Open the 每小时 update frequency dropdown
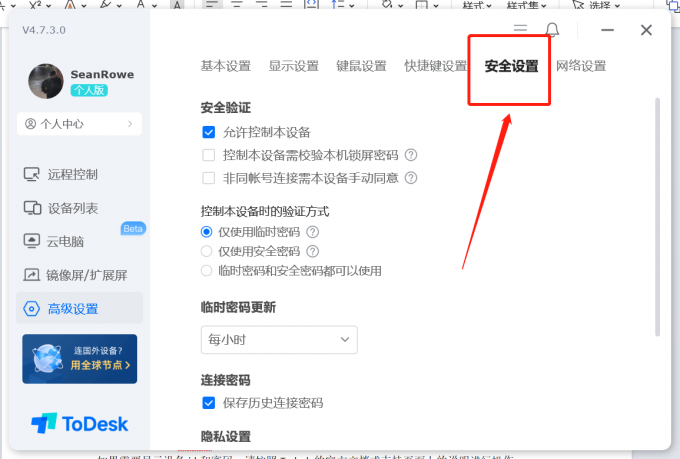 coord(279,340)
